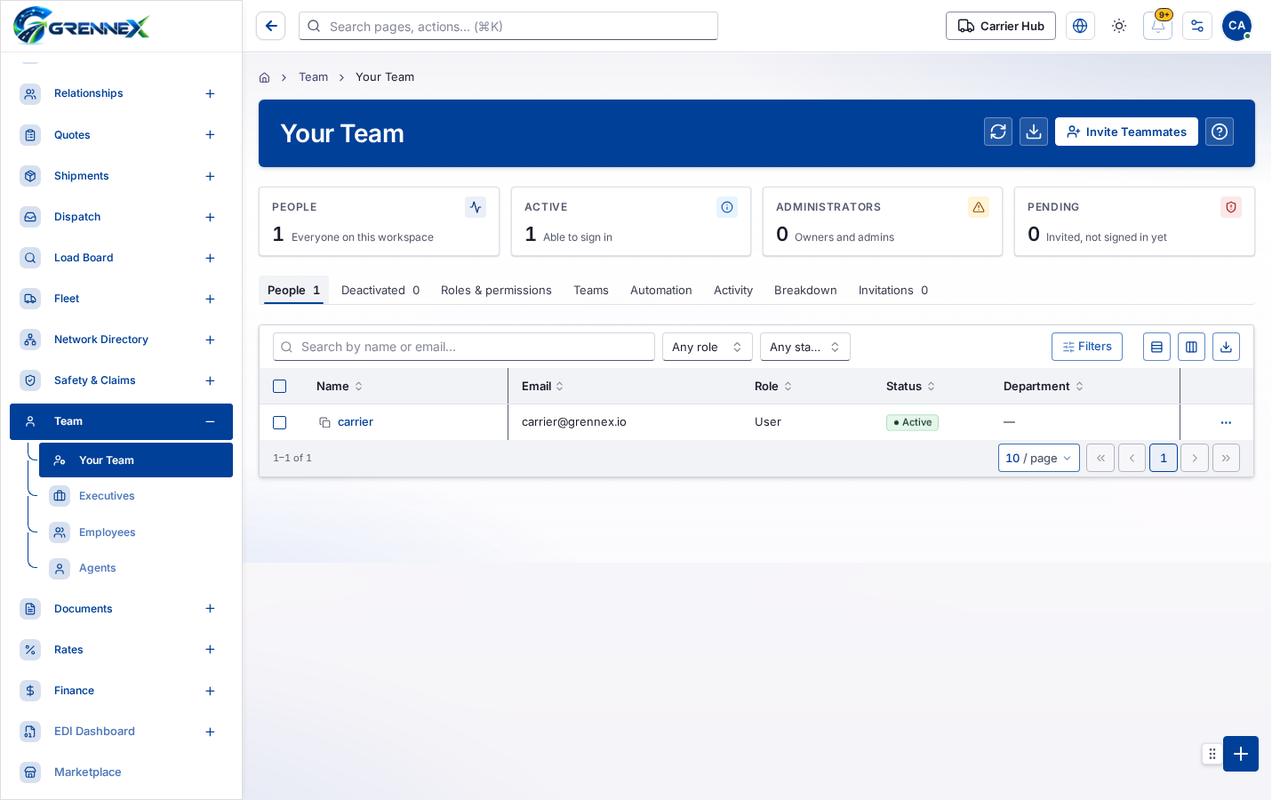The image size is (1280, 800).
Task: Copy the carrier name icon
Action: click(325, 422)
